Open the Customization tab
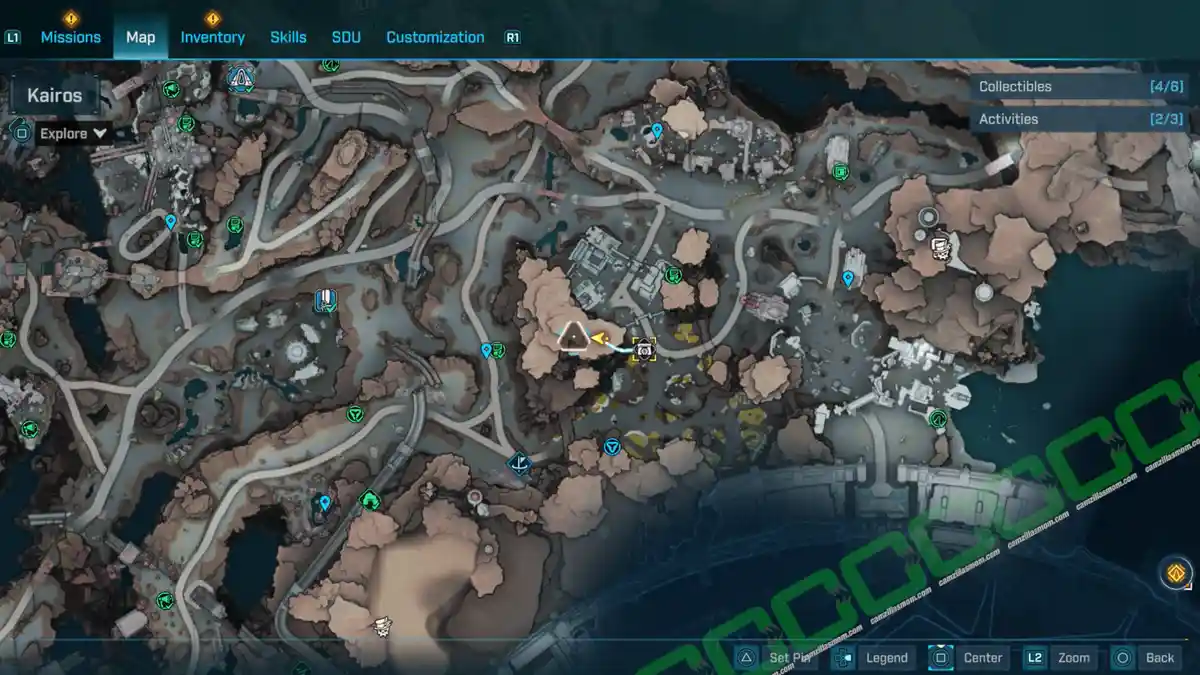 pos(435,37)
